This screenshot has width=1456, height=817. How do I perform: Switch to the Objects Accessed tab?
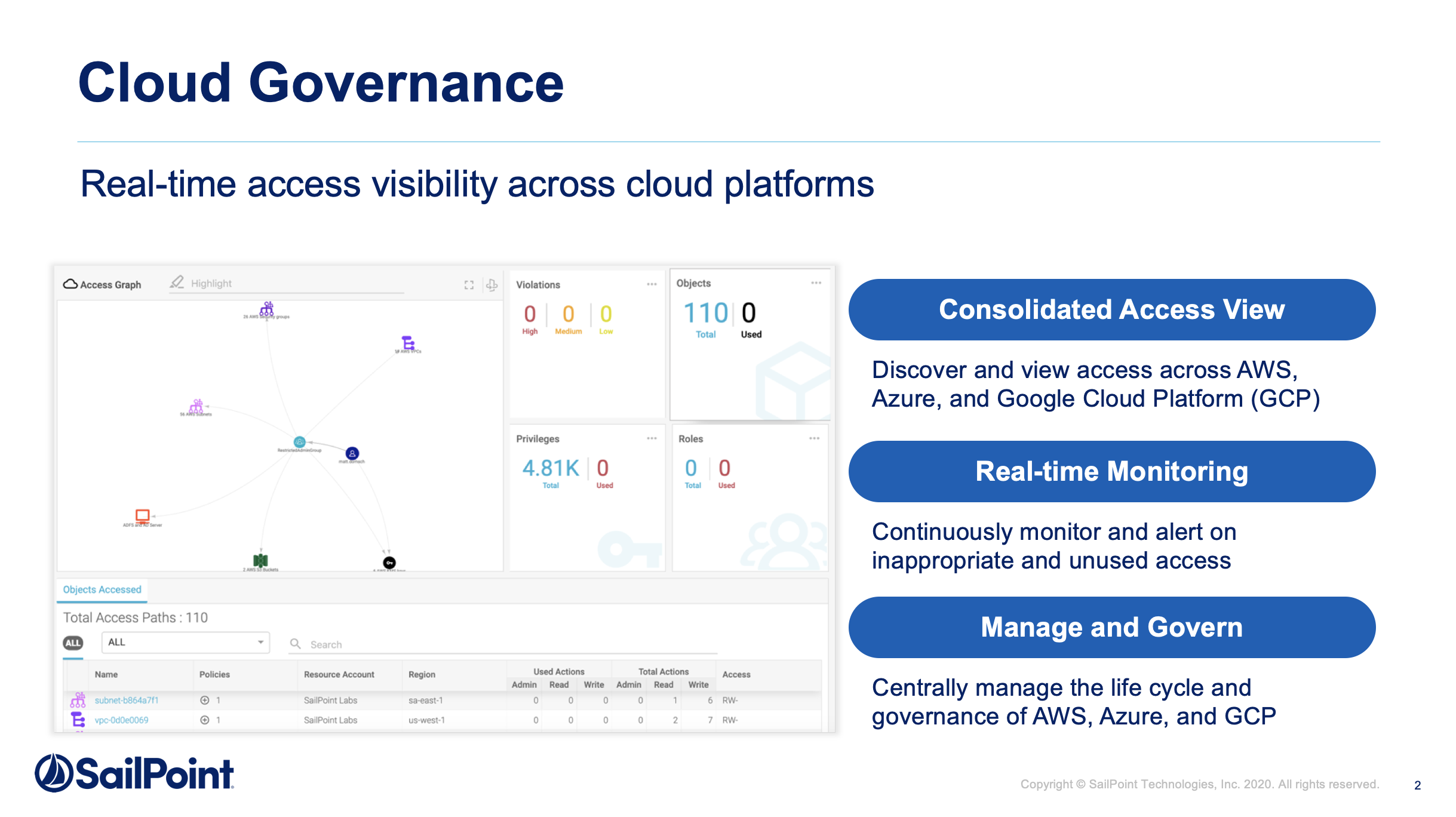pyautogui.click(x=102, y=589)
